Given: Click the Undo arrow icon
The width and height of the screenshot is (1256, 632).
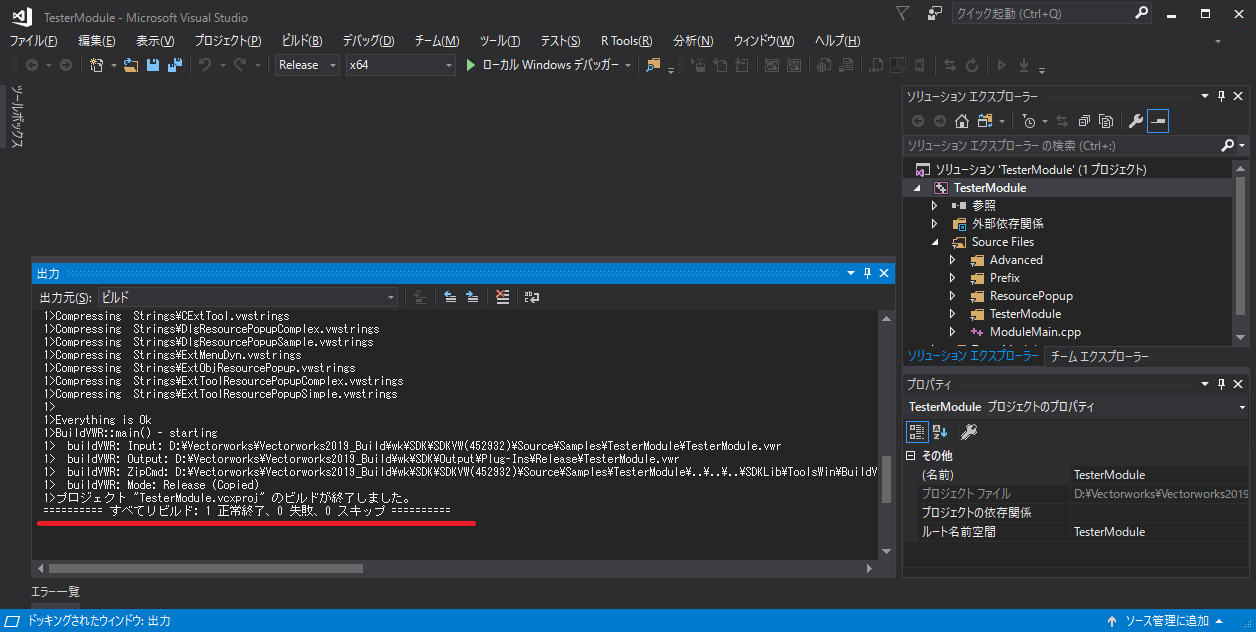Looking at the screenshot, I should (x=204, y=65).
